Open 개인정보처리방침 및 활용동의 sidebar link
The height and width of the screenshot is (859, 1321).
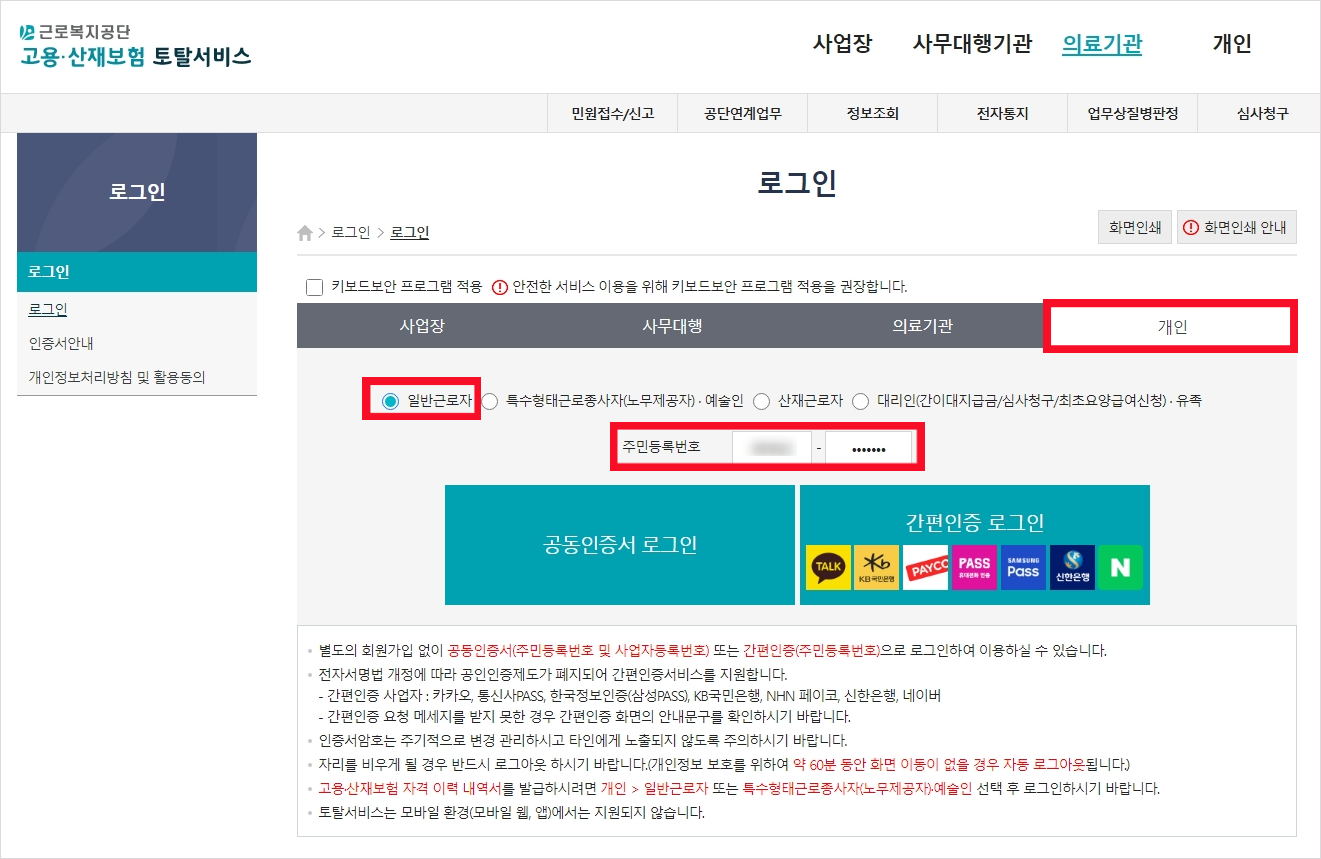tap(117, 377)
